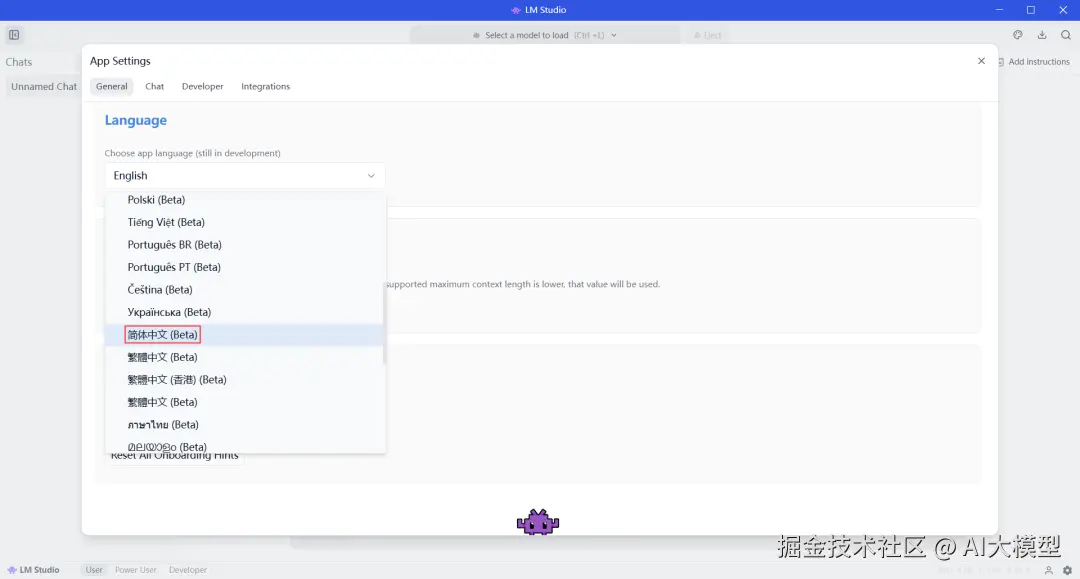1080x579 pixels.
Task: Click the language list scrollbar
Action: [384, 322]
